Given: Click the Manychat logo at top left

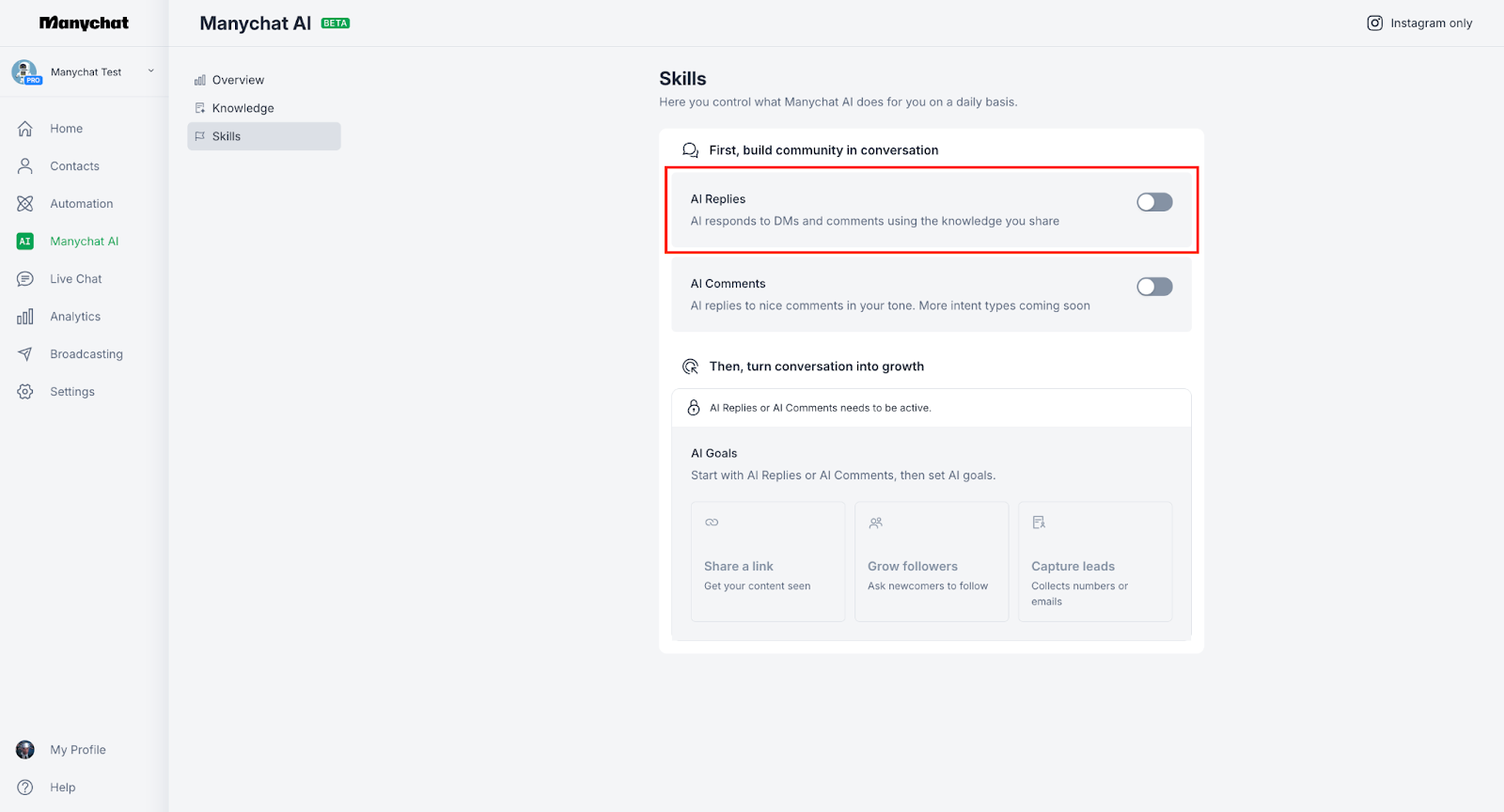Looking at the screenshot, I should pyautogui.click(x=84, y=23).
